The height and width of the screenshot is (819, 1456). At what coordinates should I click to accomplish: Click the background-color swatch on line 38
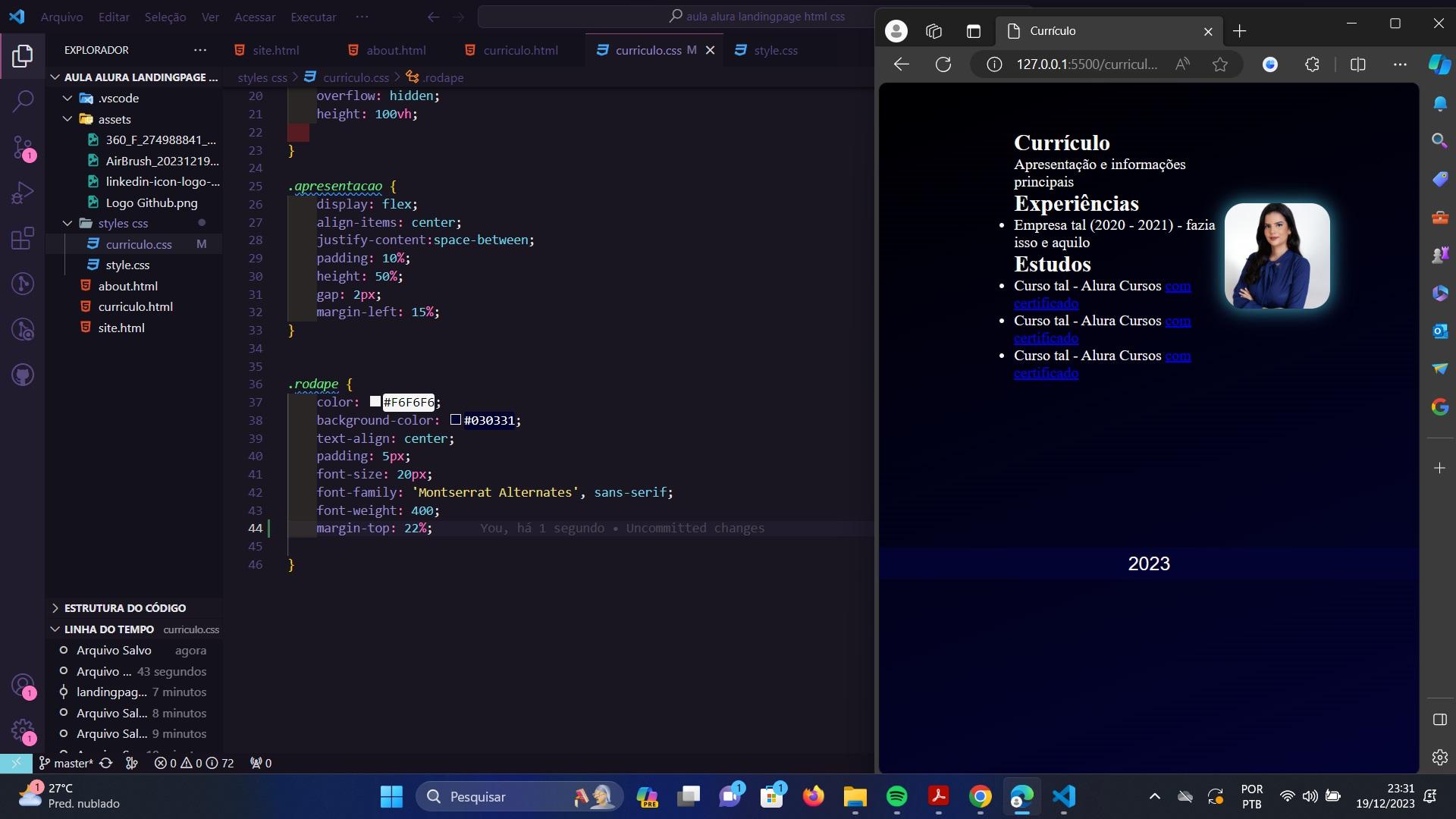(455, 420)
